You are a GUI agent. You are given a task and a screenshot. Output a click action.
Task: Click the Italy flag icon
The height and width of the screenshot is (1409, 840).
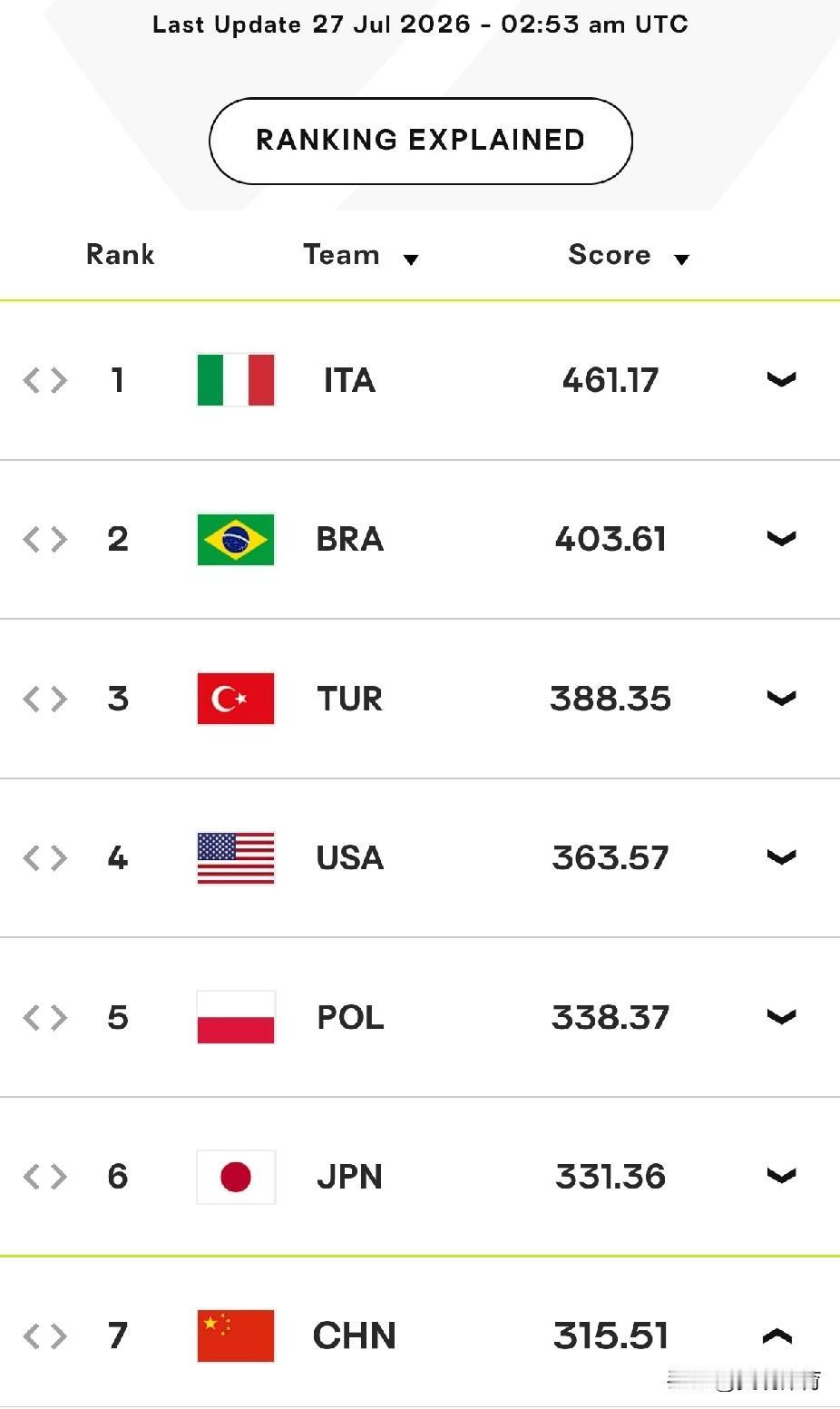click(x=236, y=379)
